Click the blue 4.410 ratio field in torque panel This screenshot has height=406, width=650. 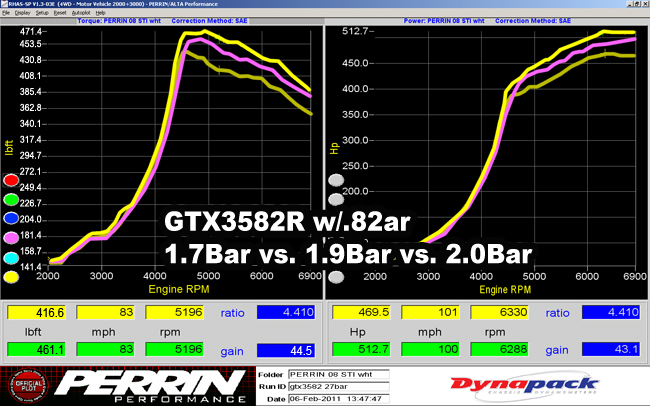click(286, 312)
